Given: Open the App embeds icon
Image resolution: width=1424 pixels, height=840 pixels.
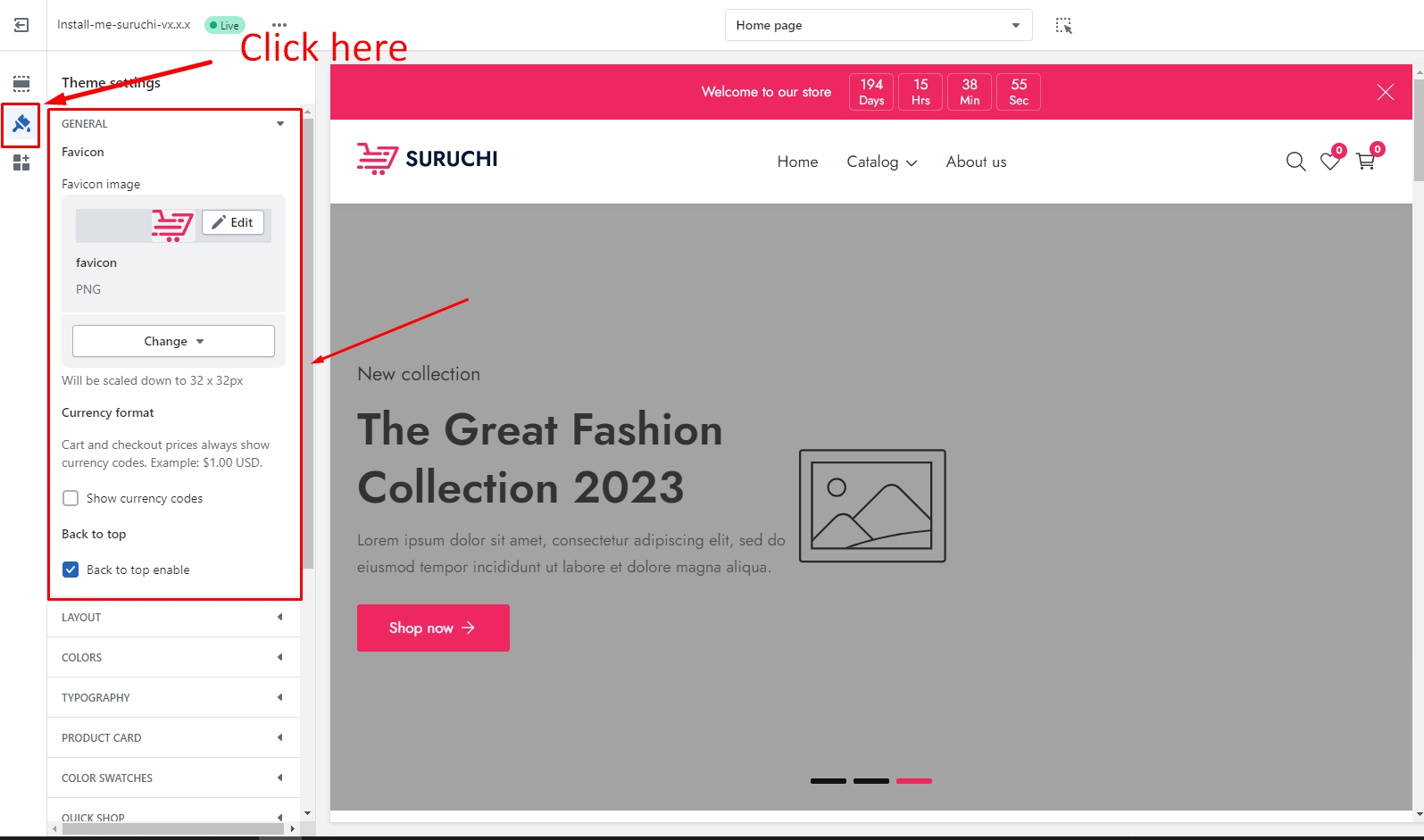Looking at the screenshot, I should [21, 162].
